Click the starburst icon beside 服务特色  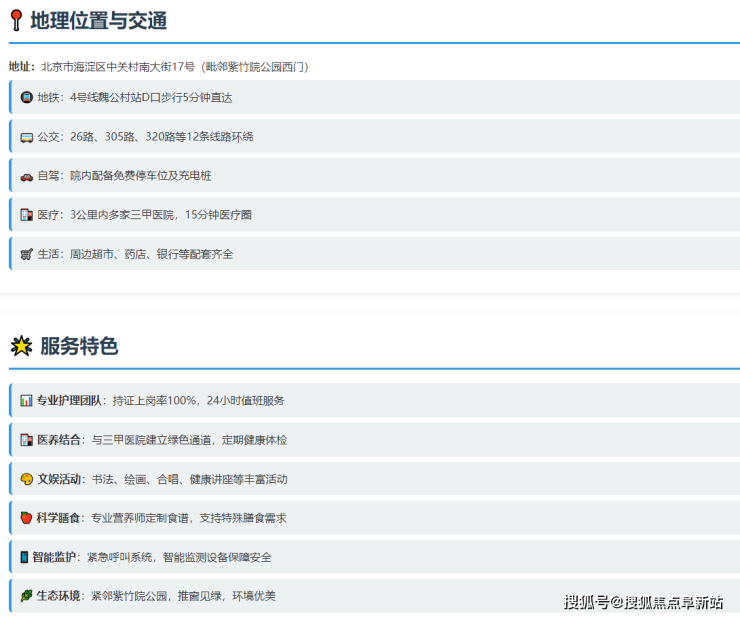pyautogui.click(x=21, y=346)
